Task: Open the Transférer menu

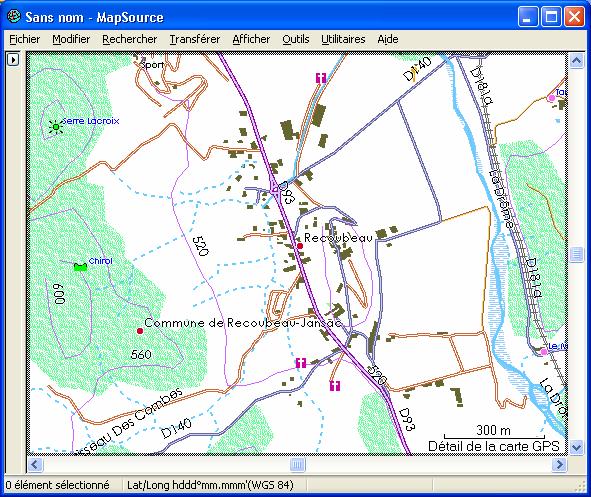Action: click(x=195, y=39)
